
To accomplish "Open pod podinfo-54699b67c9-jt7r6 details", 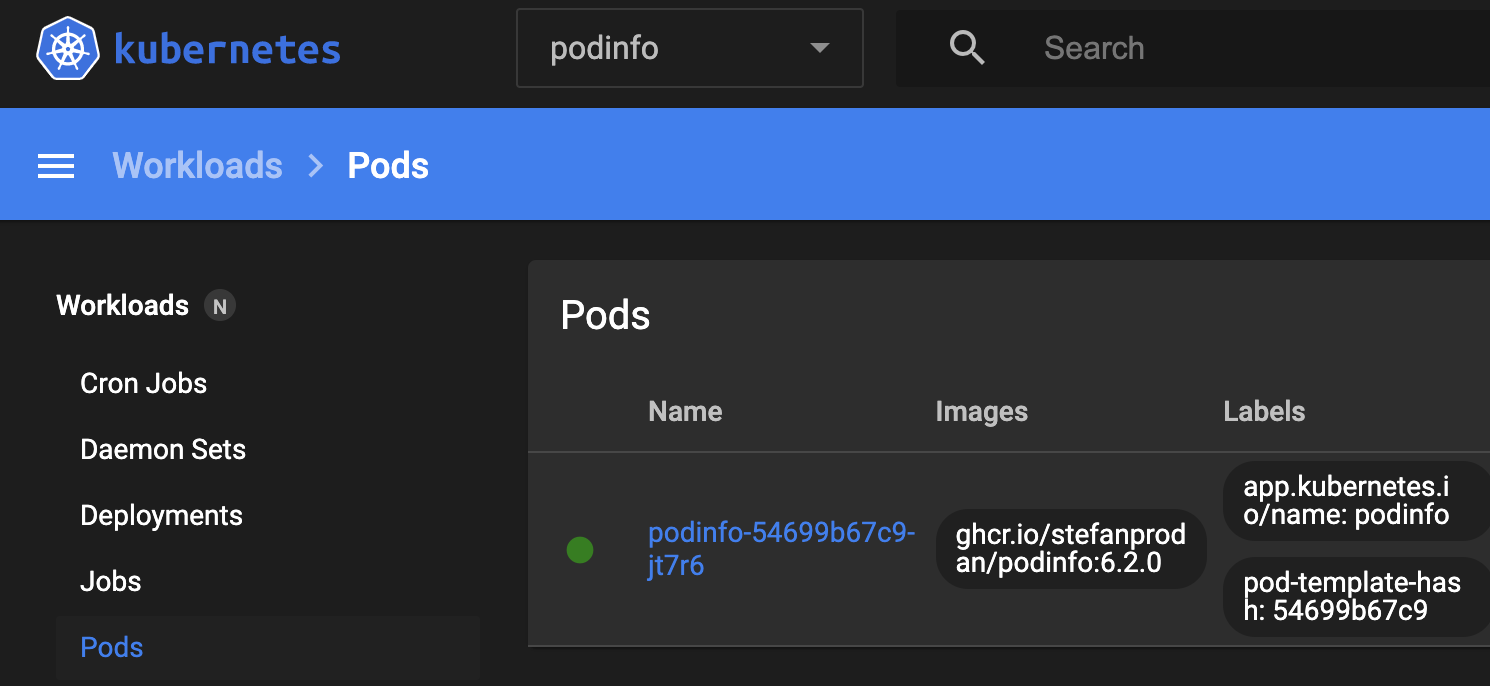I will point(781,549).
